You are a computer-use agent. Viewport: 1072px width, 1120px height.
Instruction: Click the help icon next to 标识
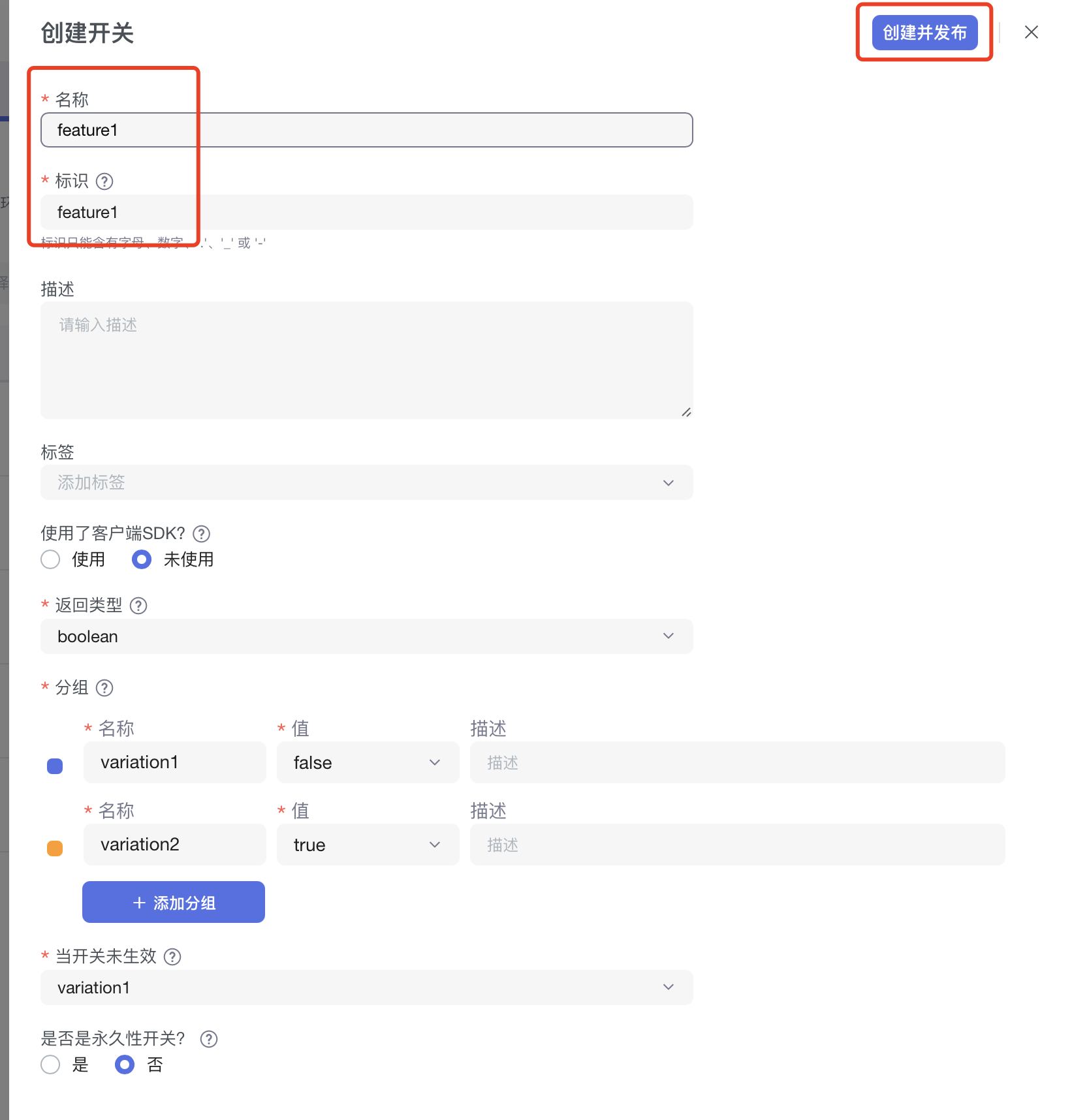point(104,181)
